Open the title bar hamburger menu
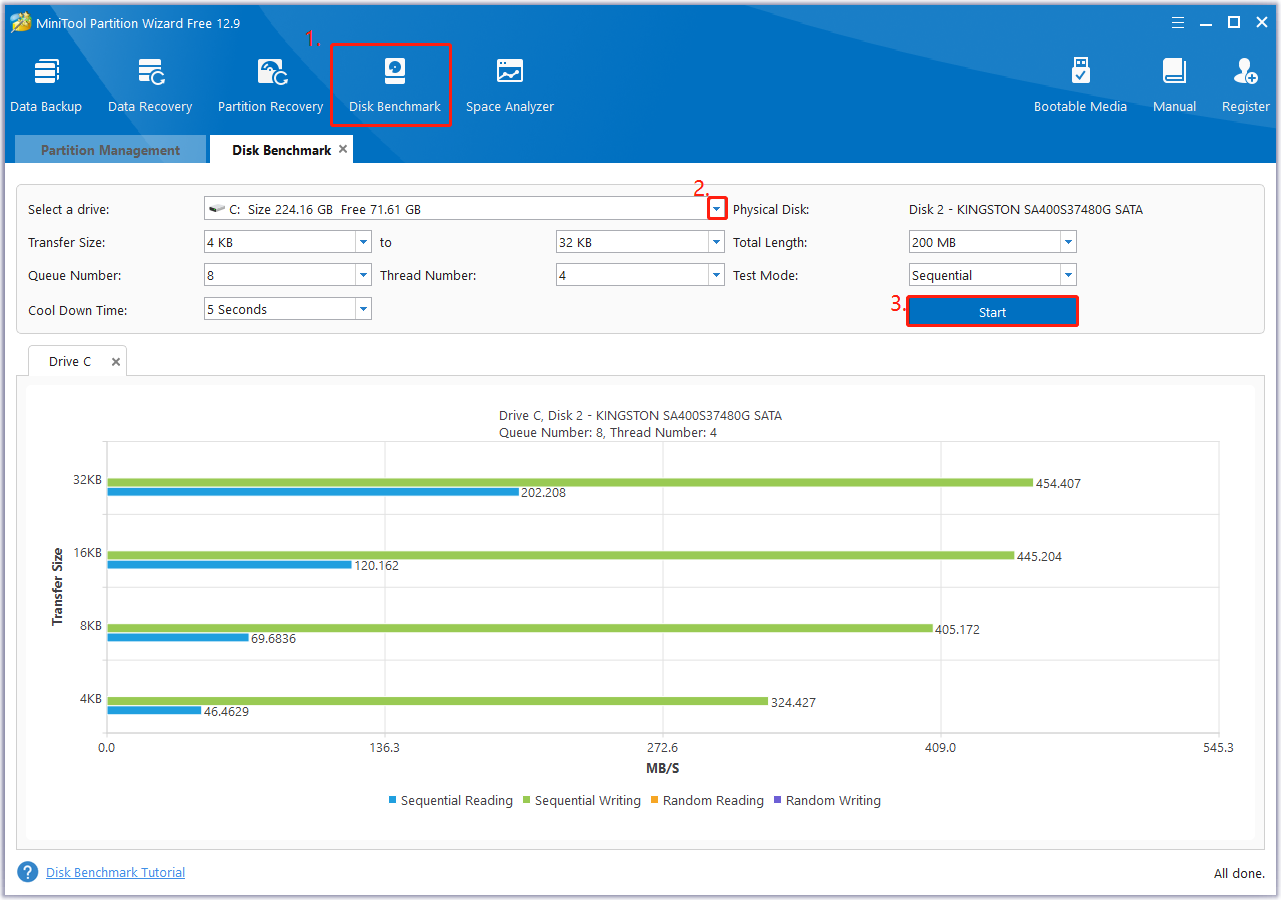 click(1180, 22)
